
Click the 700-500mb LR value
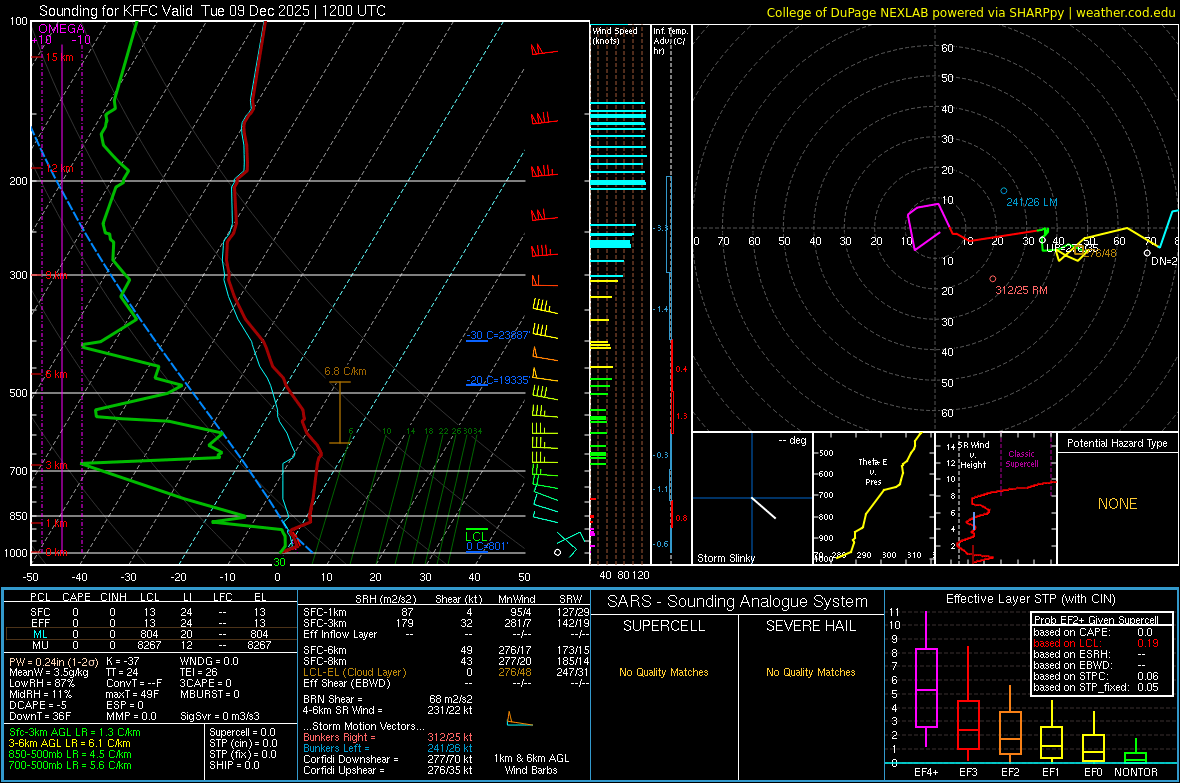[70, 765]
